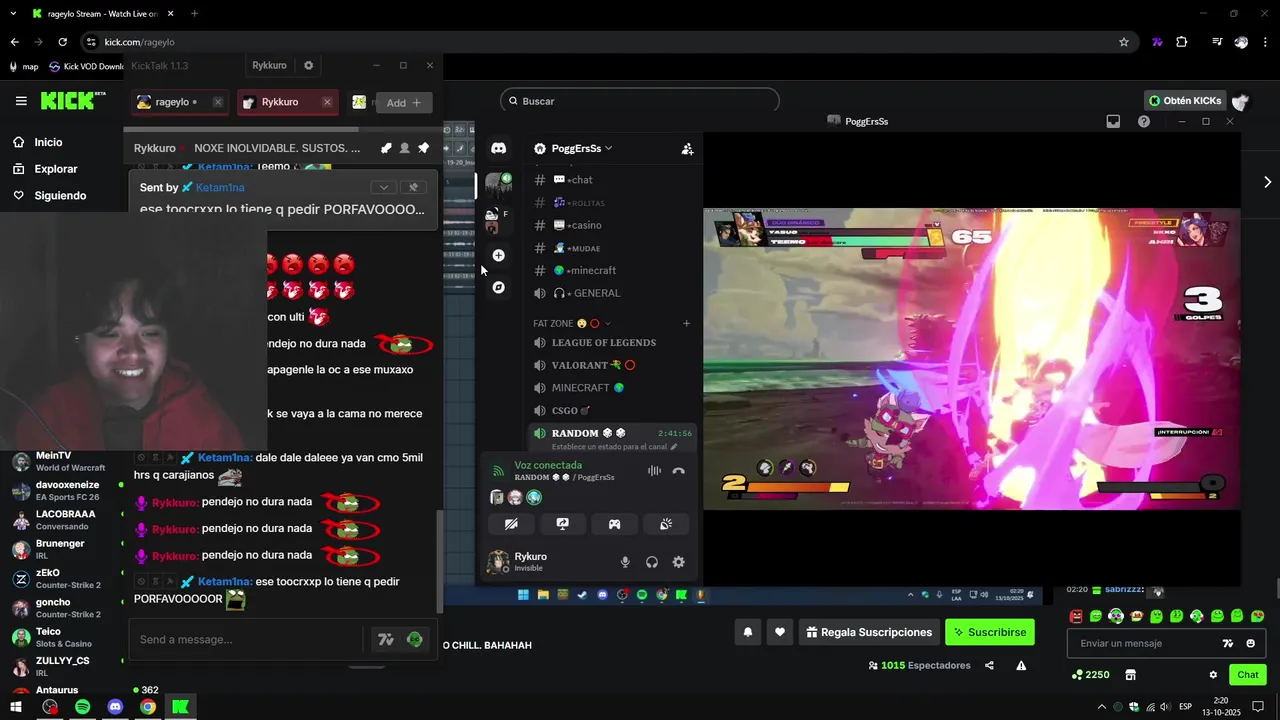Open soundboard in Discord voice panel
Screen dimensions: 1280x720
click(x=666, y=524)
